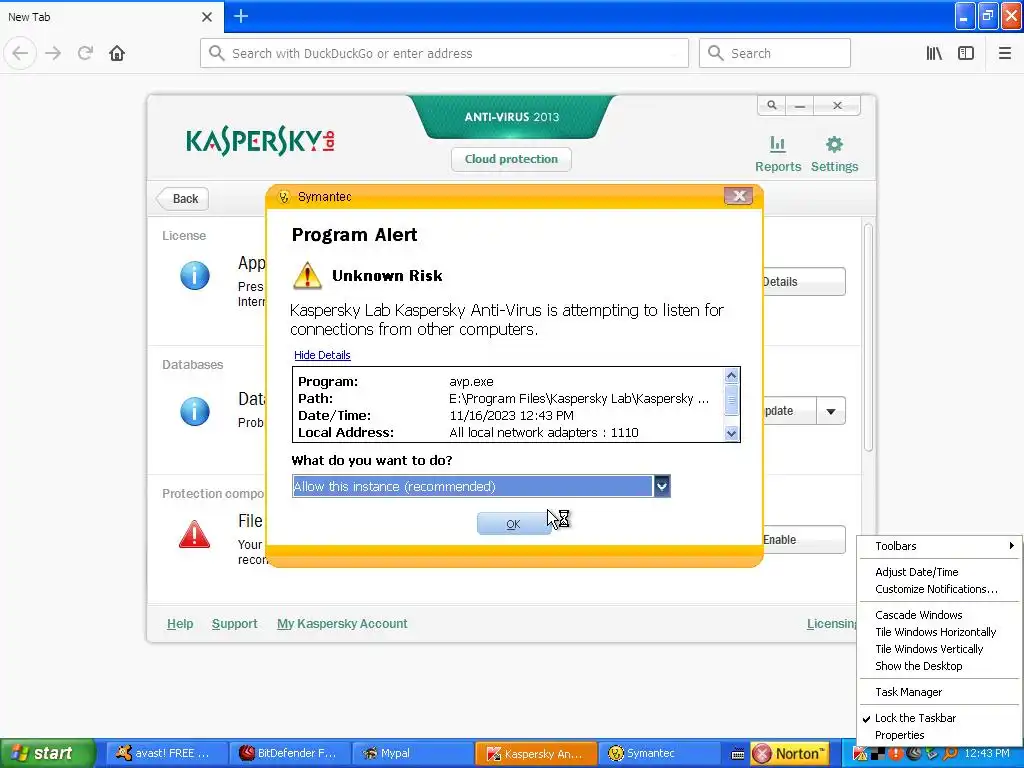Click the on-screen keyboard taskbar icon
This screenshot has height=768, width=1024.
[x=737, y=754]
